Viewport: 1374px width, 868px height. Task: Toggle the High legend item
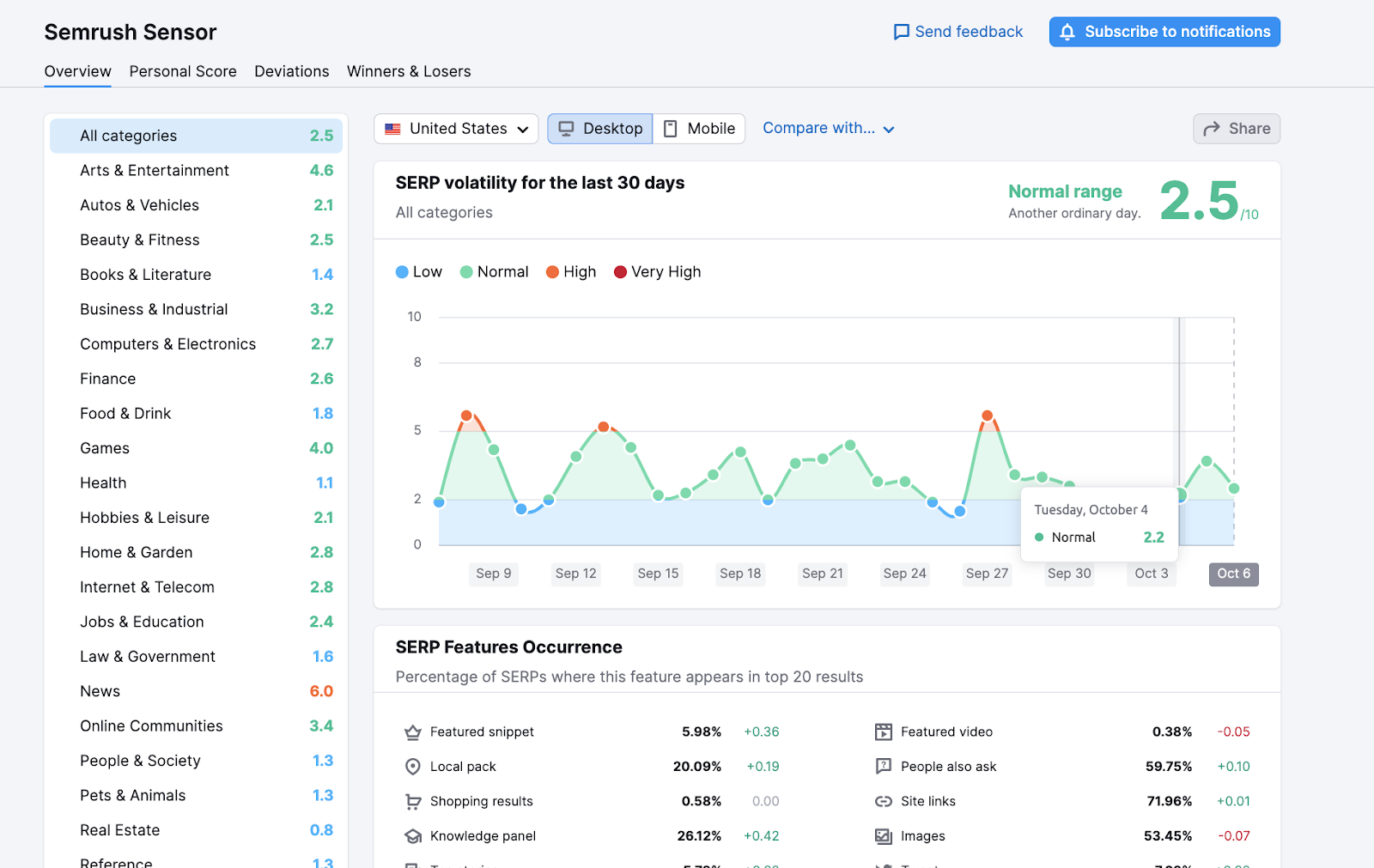pos(571,272)
